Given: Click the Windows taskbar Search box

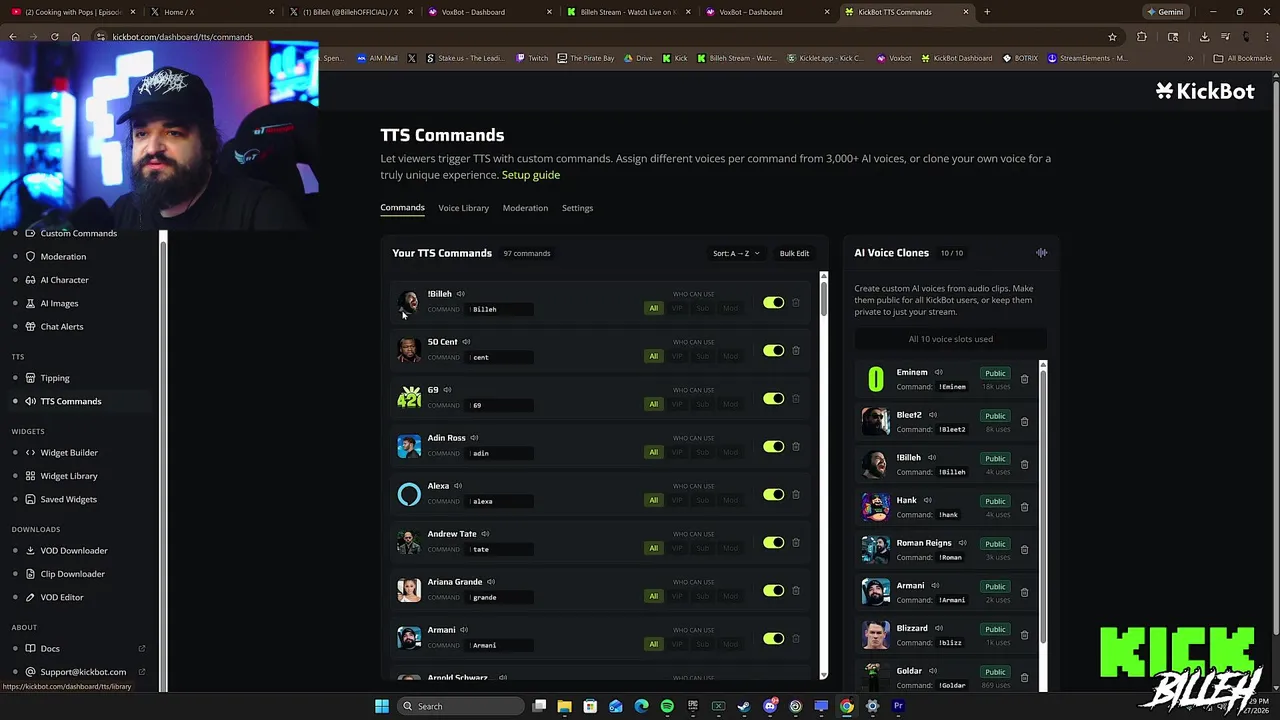Looking at the screenshot, I should (x=459, y=706).
